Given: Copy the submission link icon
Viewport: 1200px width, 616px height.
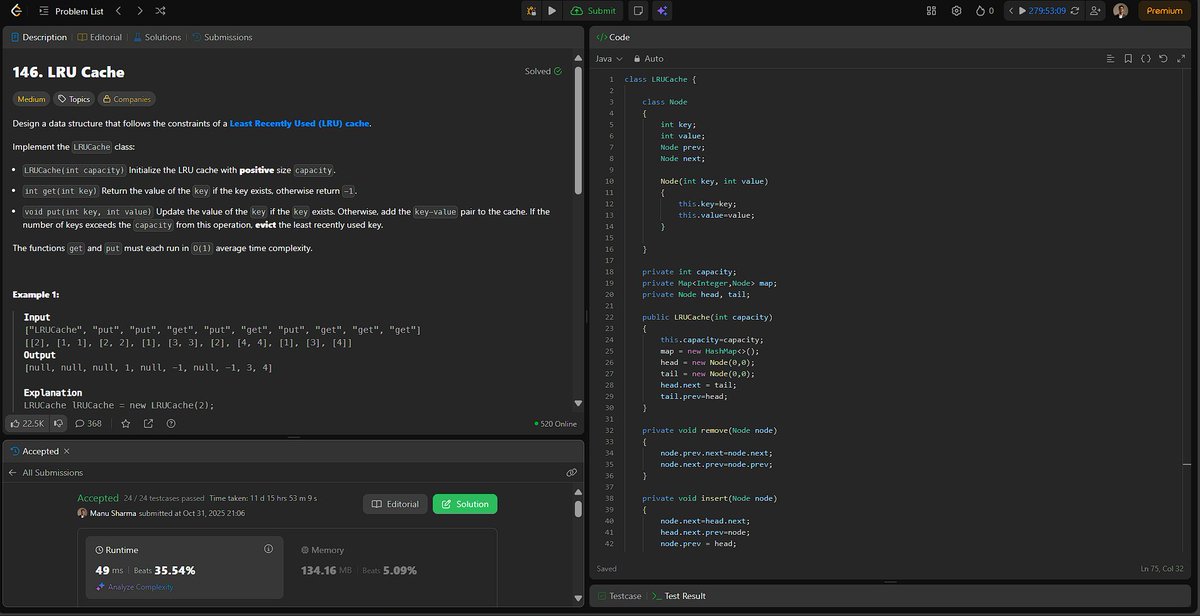Looking at the screenshot, I should [571, 472].
